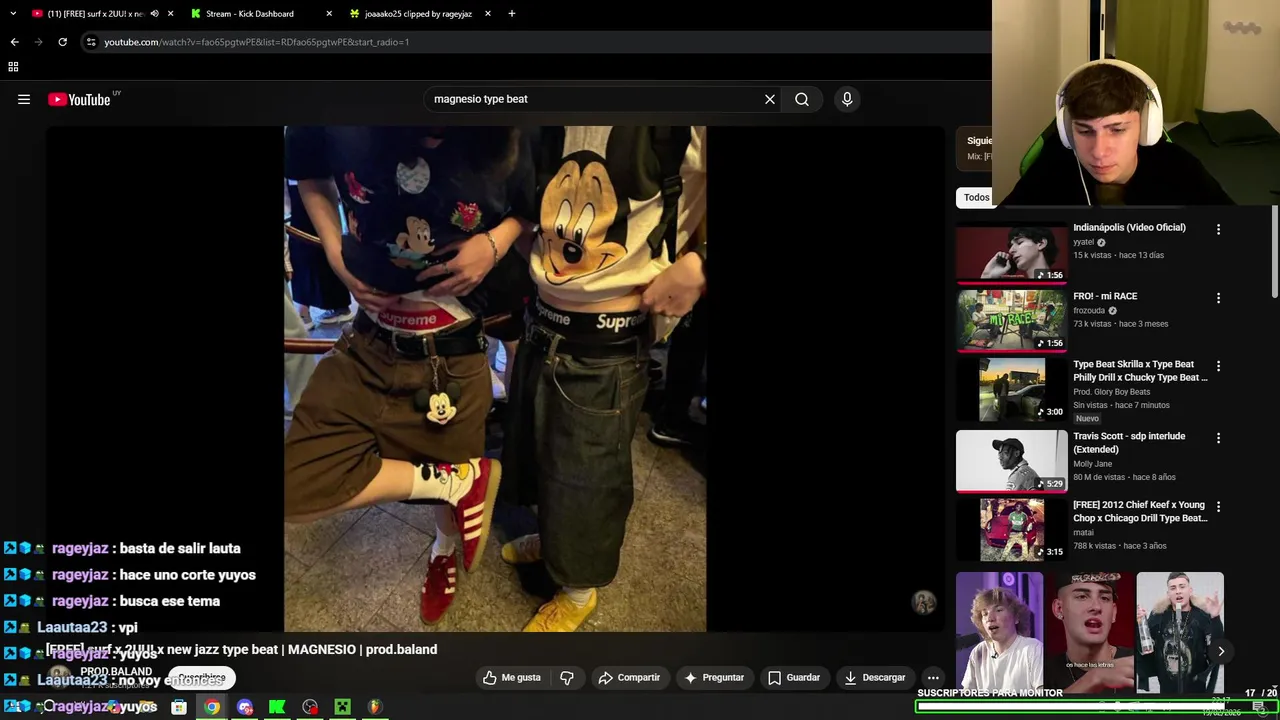Switch to joaaako25 clipped by rageyjaz tab
This screenshot has width=1280, height=720.
coord(419,14)
